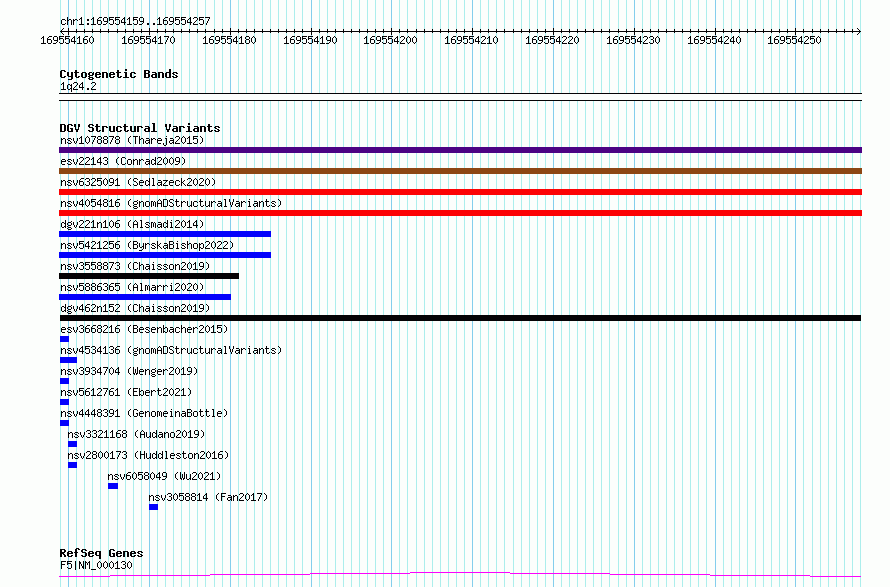This screenshot has width=890, height=587.
Task: Open nsv6058049 (Wu2021) label
Action: [164, 476]
